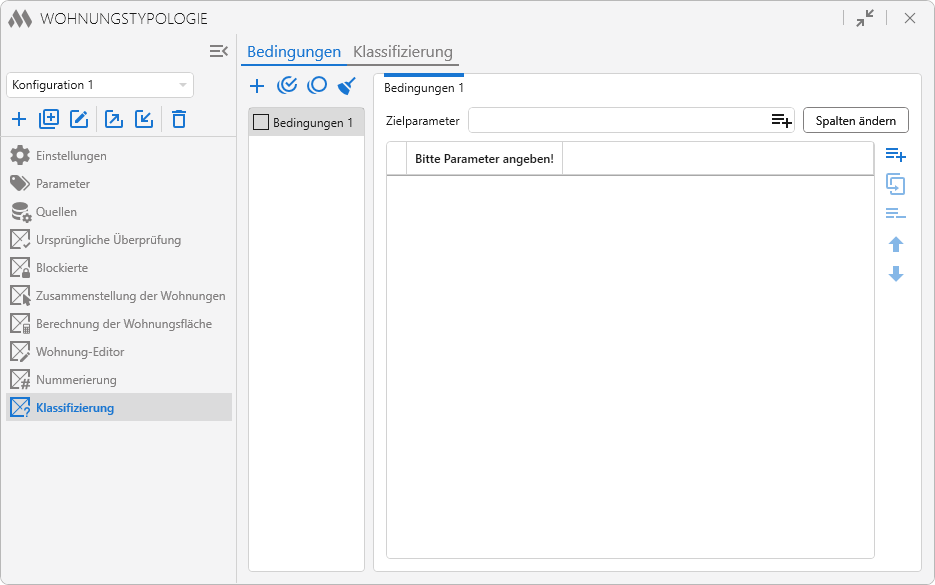Delete configuration with trash icon
935x585 pixels.
179,119
